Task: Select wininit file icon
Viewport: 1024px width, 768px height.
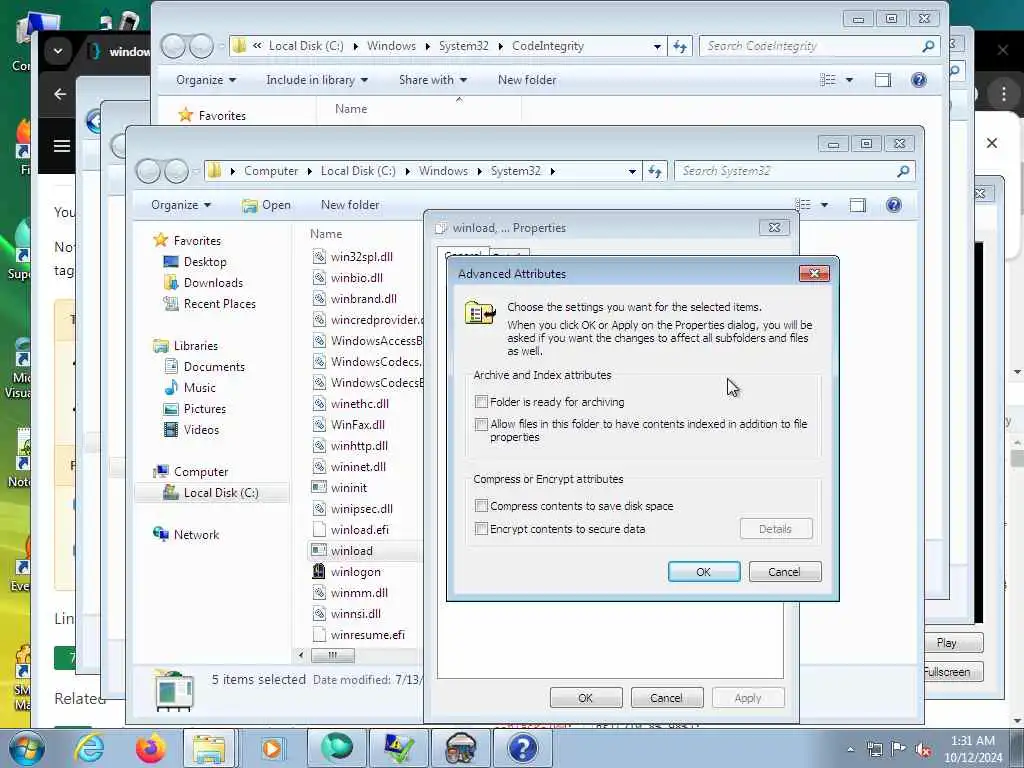Action: tap(319, 488)
